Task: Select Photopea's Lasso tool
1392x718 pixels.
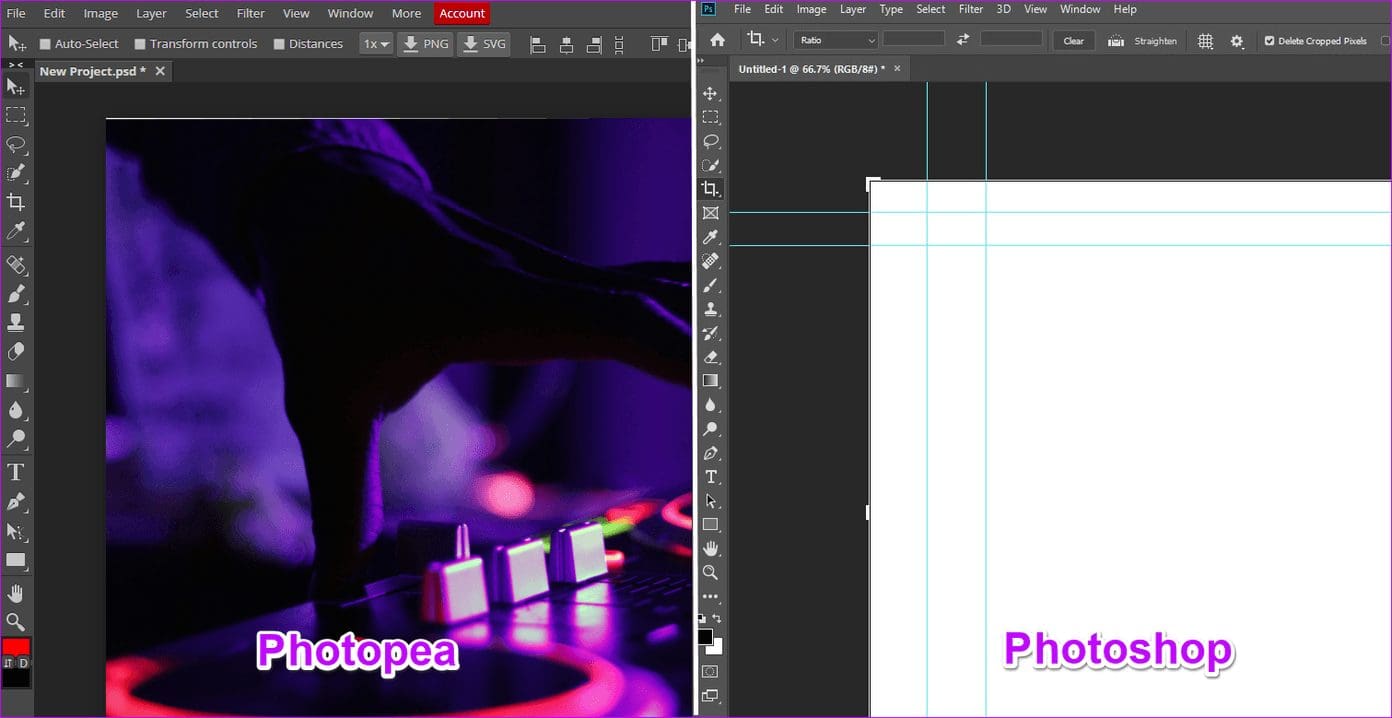Action: [x=16, y=145]
